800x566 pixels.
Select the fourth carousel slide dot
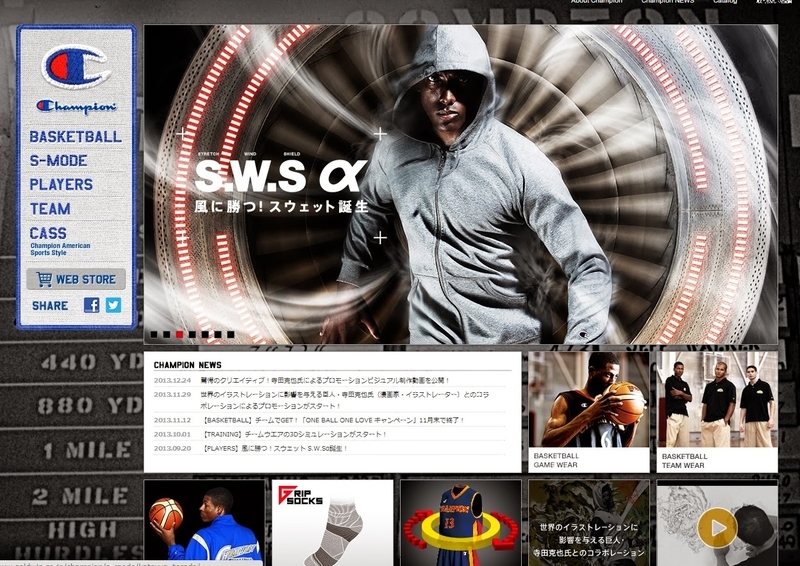(192, 335)
